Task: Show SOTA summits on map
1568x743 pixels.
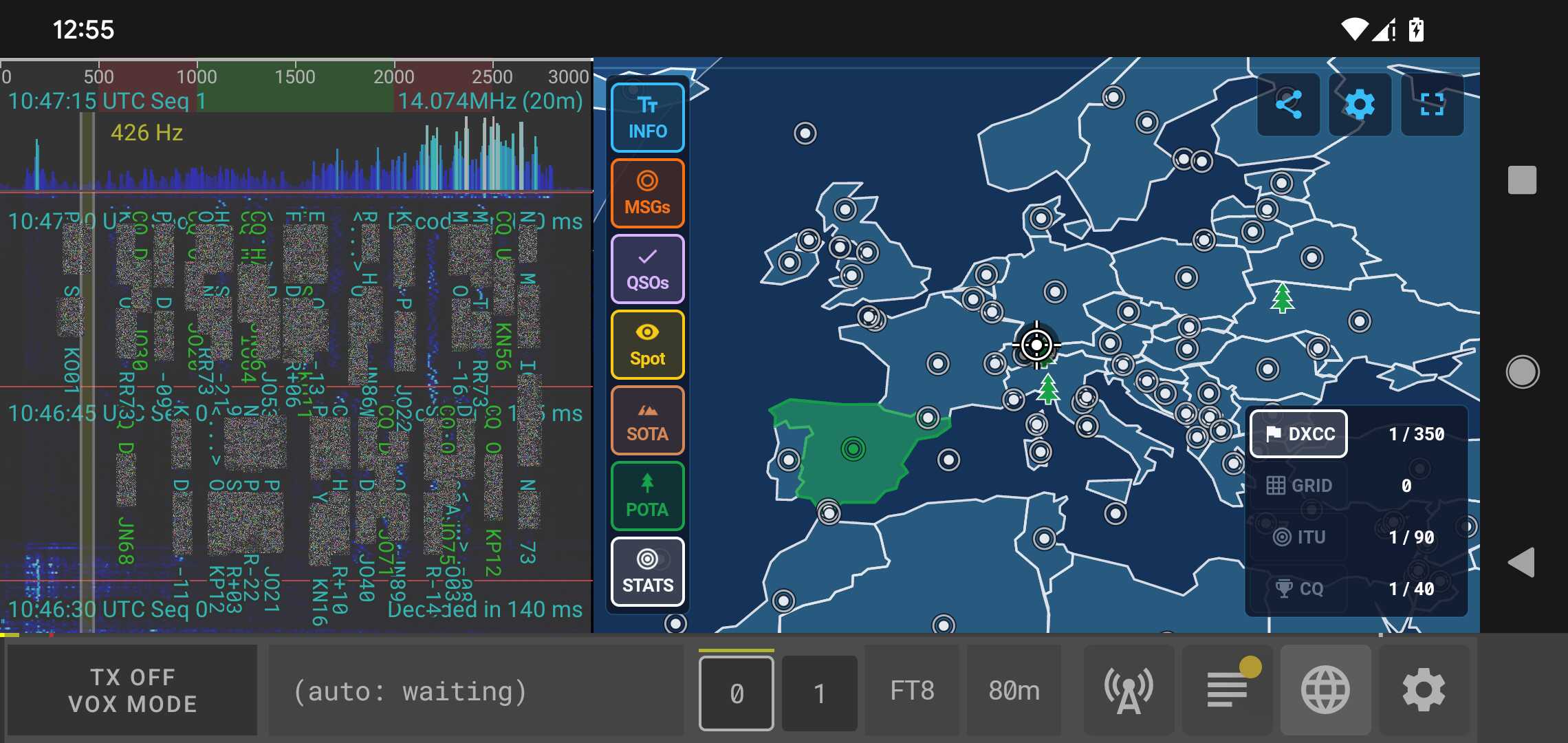Action: [x=647, y=420]
